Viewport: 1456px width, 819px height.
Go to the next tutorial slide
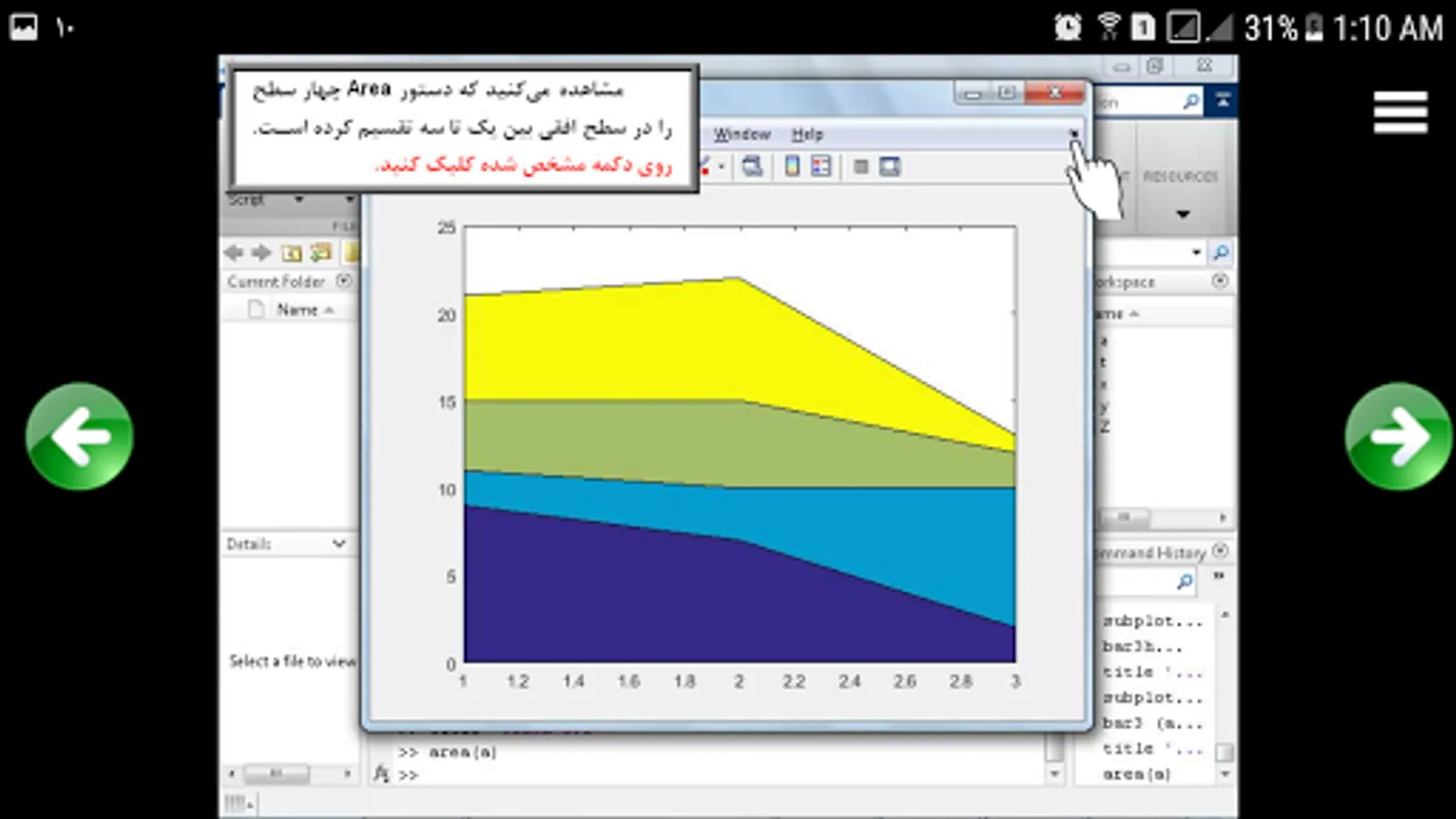1399,437
